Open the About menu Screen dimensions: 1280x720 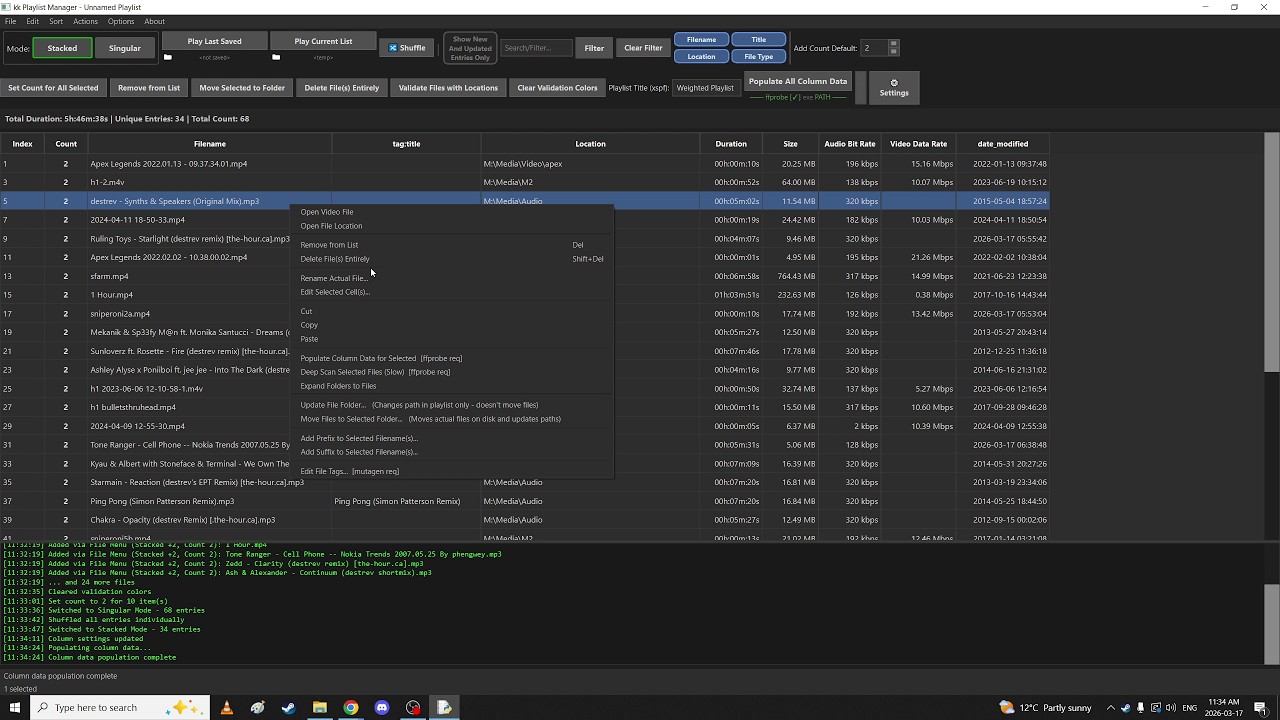154,21
